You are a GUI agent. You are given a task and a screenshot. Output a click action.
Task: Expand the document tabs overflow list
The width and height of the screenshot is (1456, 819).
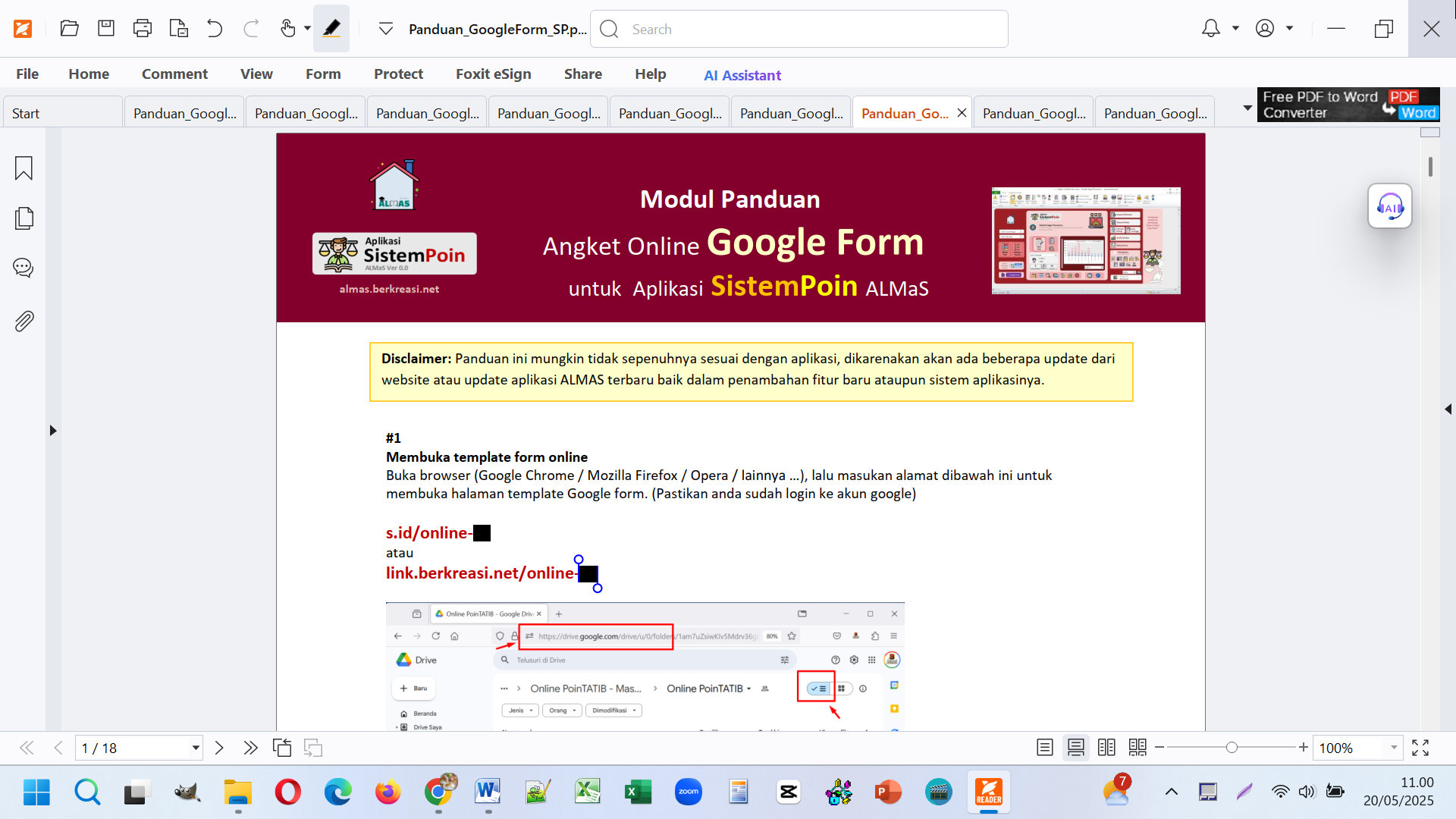(x=1247, y=108)
